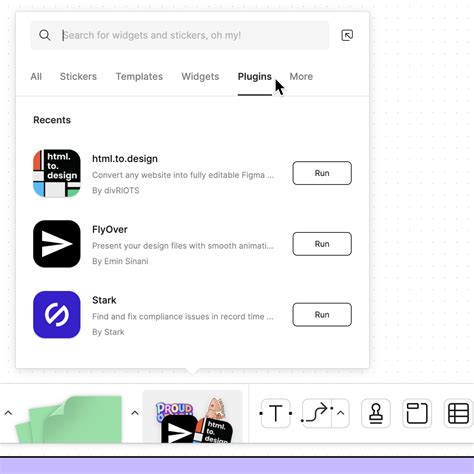
Task: Select the Text tool
Action: 276,413
